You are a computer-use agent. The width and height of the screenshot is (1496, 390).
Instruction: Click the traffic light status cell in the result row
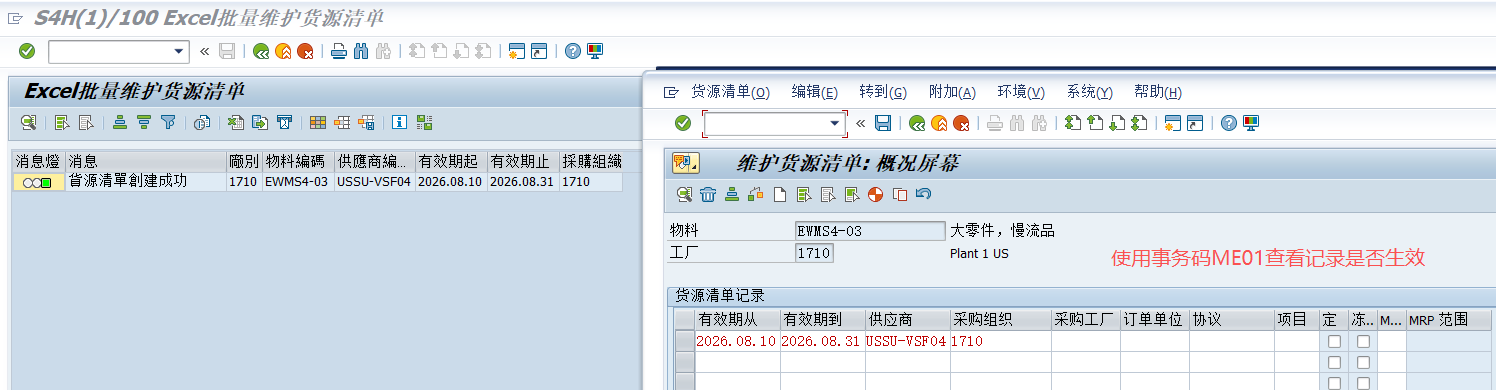pos(38,182)
